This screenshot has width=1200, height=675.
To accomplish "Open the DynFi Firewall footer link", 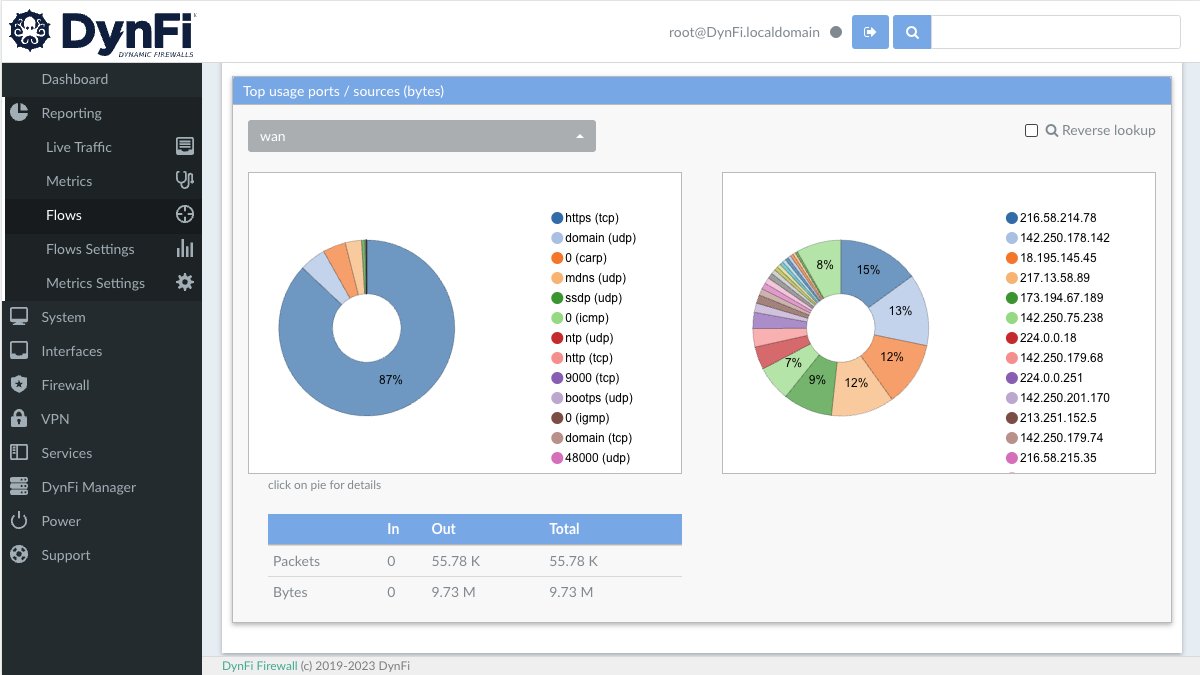I will click(258, 665).
